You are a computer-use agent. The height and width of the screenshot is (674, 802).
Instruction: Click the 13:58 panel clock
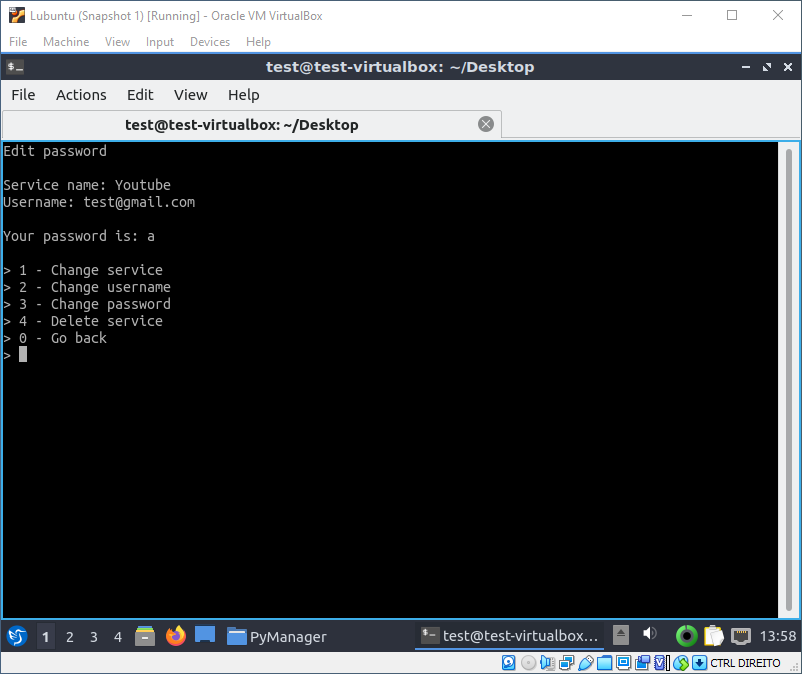pos(777,636)
